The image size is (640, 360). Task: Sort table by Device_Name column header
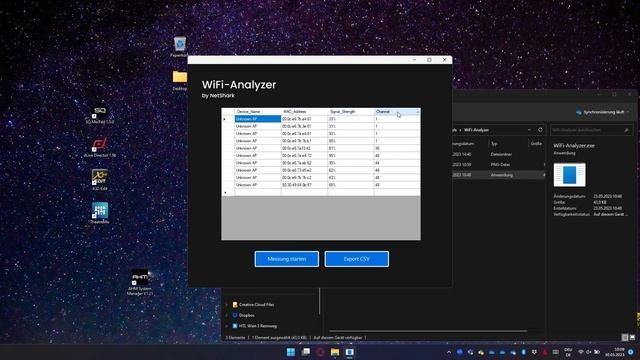pyautogui.click(x=258, y=111)
